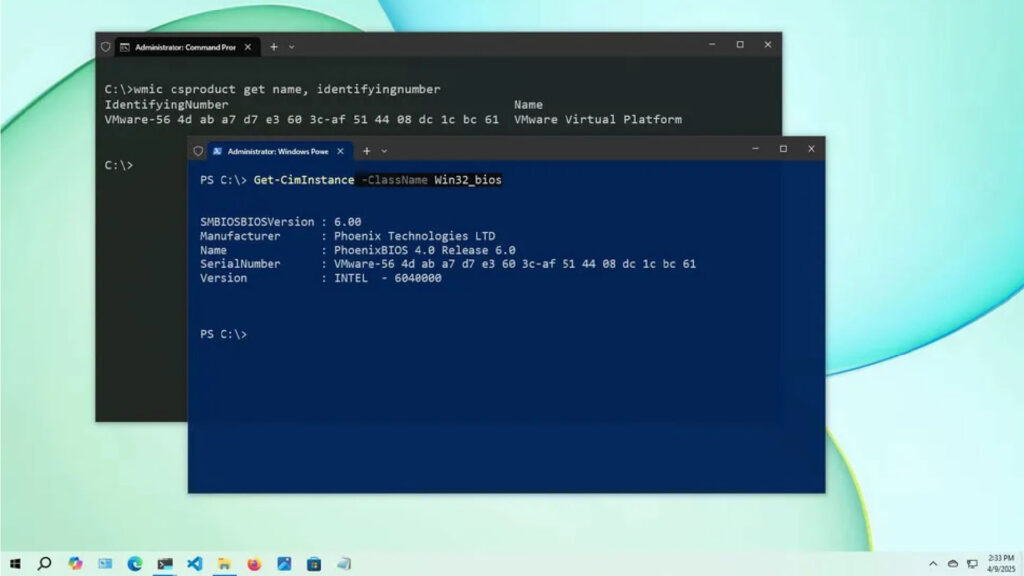Close the Windows PowerShell tab
Viewport: 1024px width, 576px height.
tap(341, 151)
